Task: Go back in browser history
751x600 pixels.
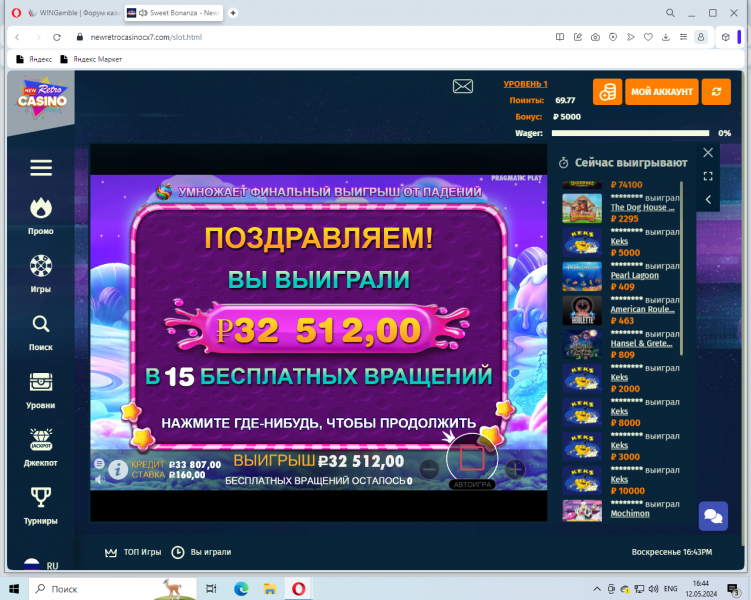Action: (17, 37)
